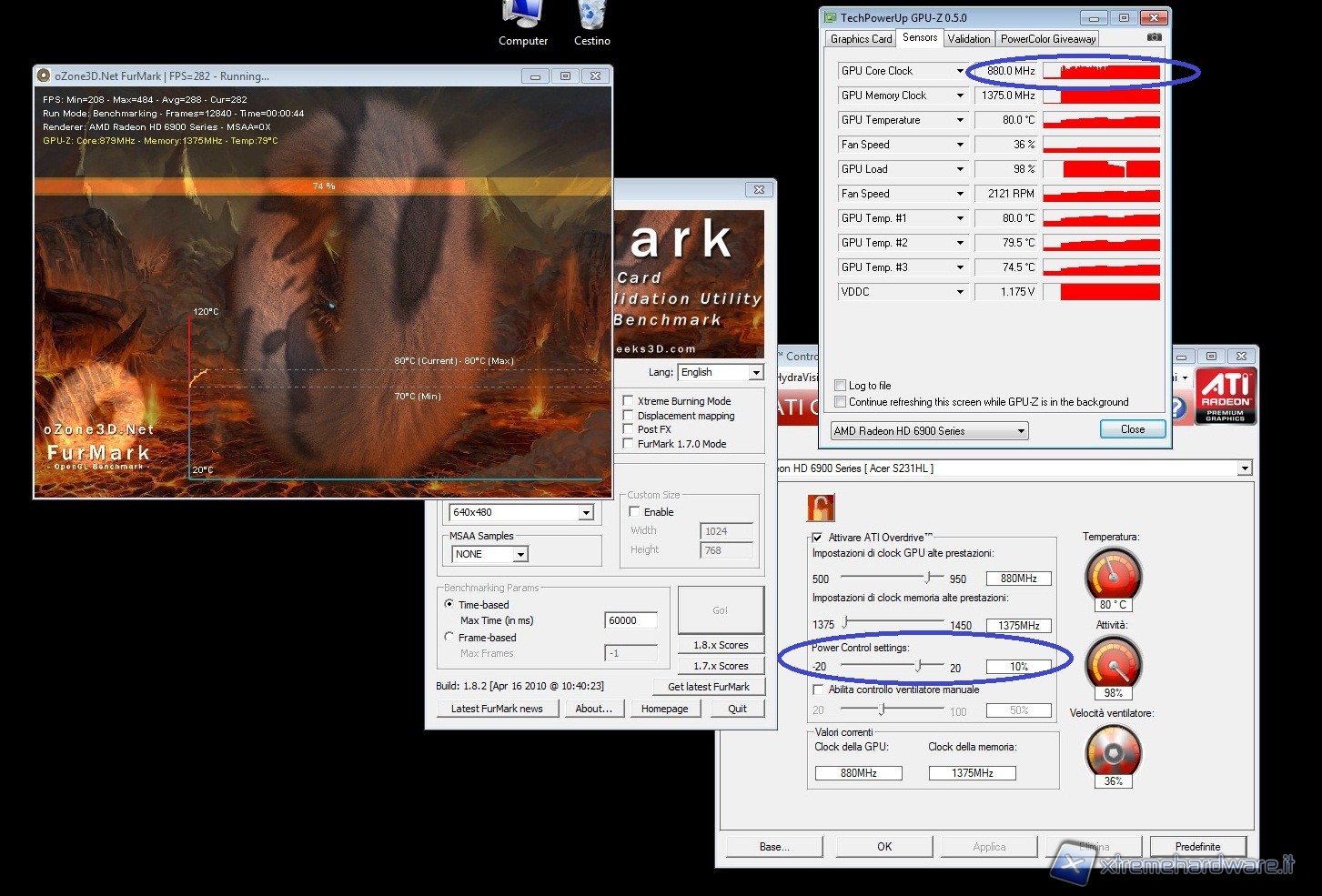Click the Max Time (in ms) input field
The height and width of the screenshot is (896, 1322).
point(631,620)
